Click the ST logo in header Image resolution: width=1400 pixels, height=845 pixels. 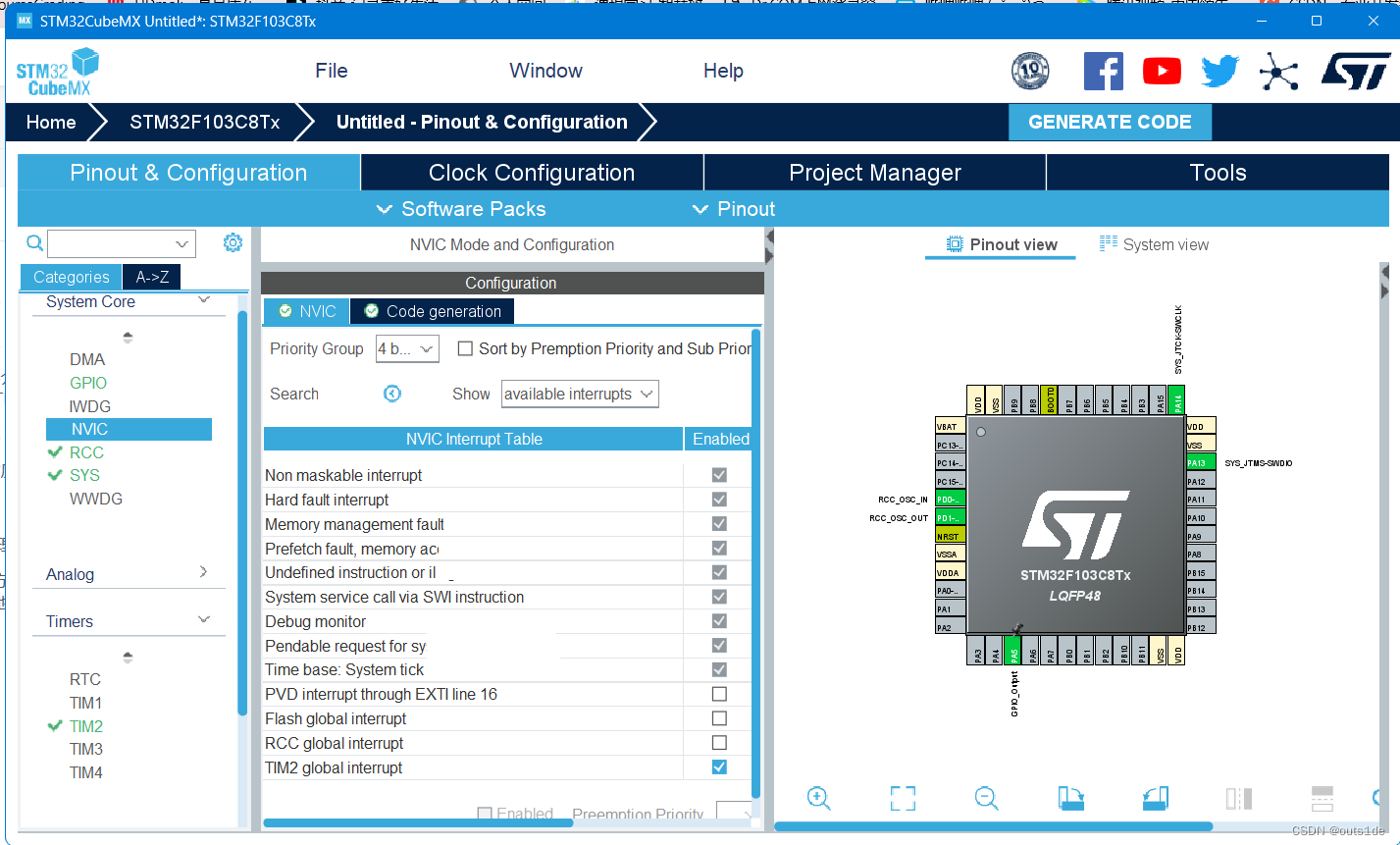coord(1355,71)
